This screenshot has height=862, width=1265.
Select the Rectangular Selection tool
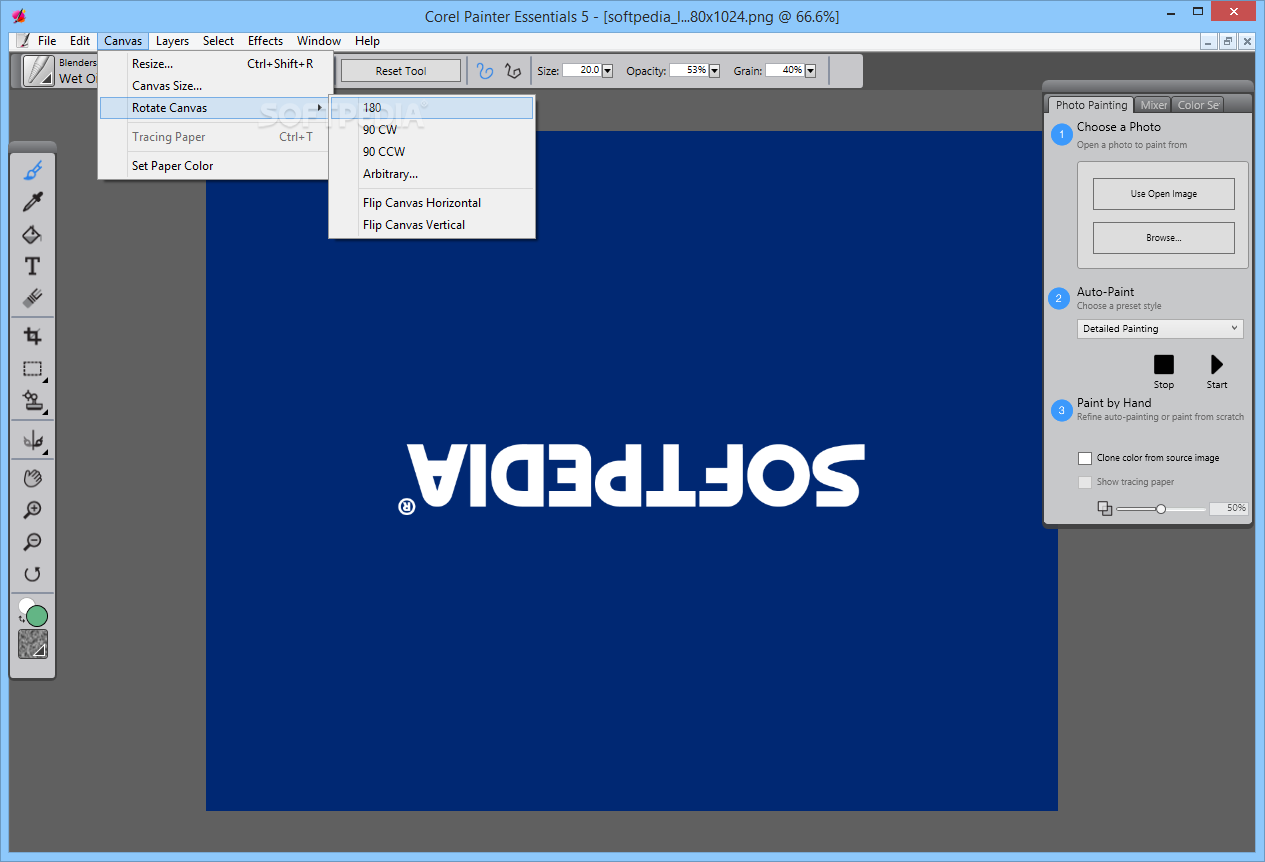coord(32,369)
